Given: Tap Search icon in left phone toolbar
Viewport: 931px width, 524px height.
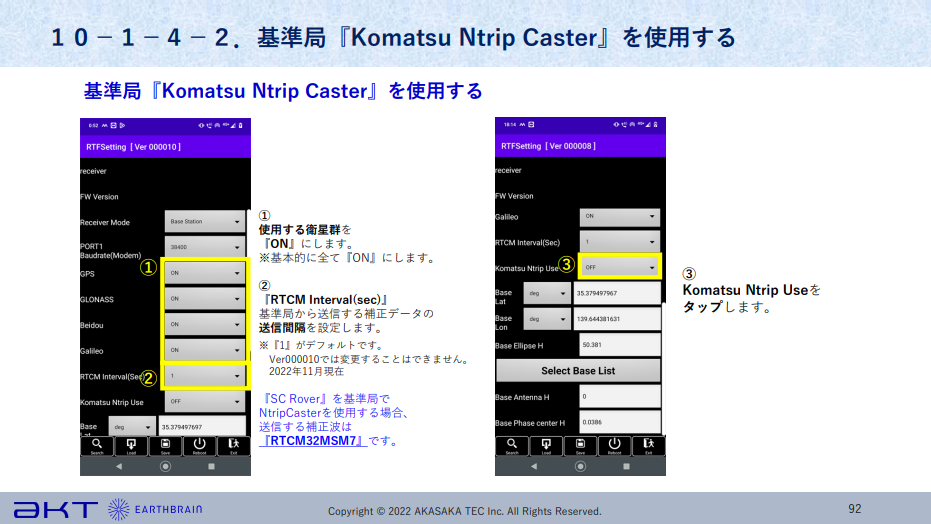Looking at the screenshot, I should coord(97,446).
